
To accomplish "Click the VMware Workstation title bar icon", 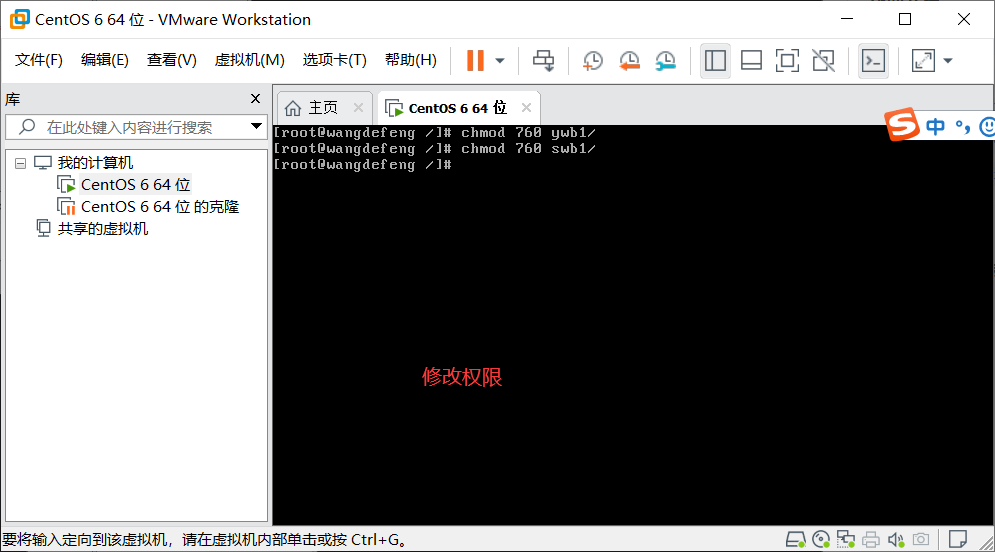I will coord(20,19).
